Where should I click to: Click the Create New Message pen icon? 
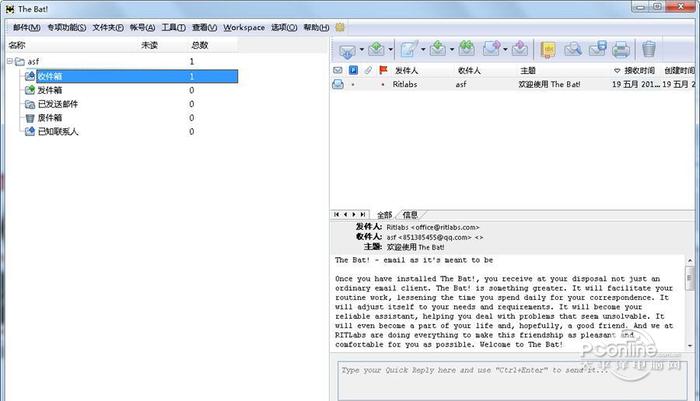tap(408, 49)
